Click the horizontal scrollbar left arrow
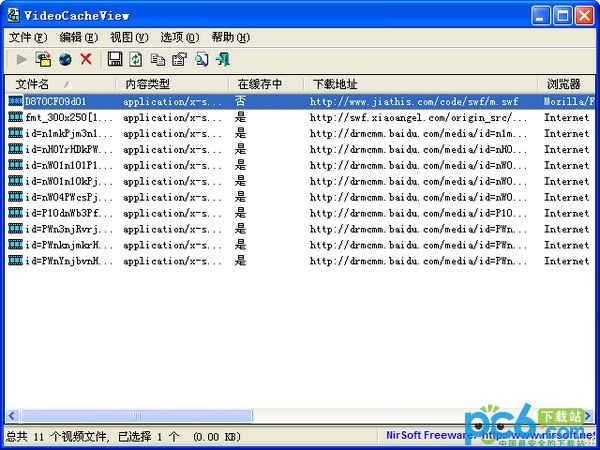 click(12, 416)
